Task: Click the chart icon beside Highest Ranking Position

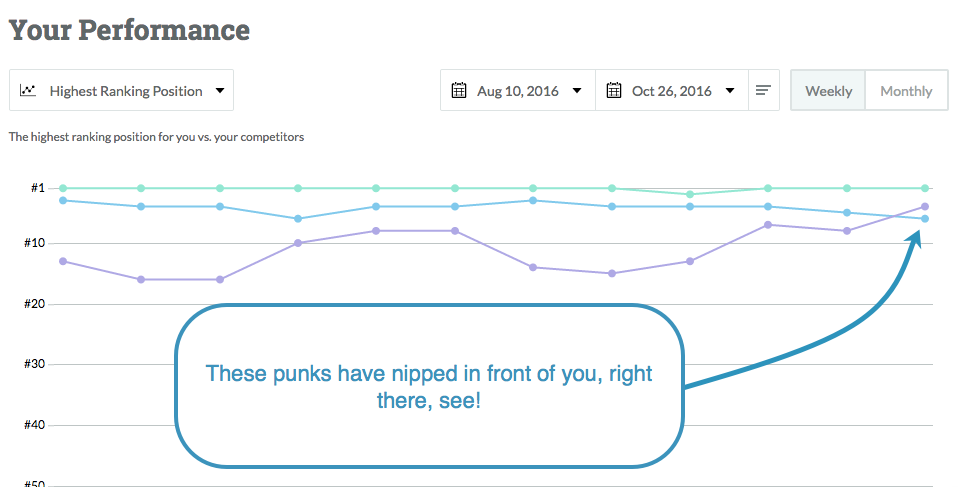Action: coord(29,90)
